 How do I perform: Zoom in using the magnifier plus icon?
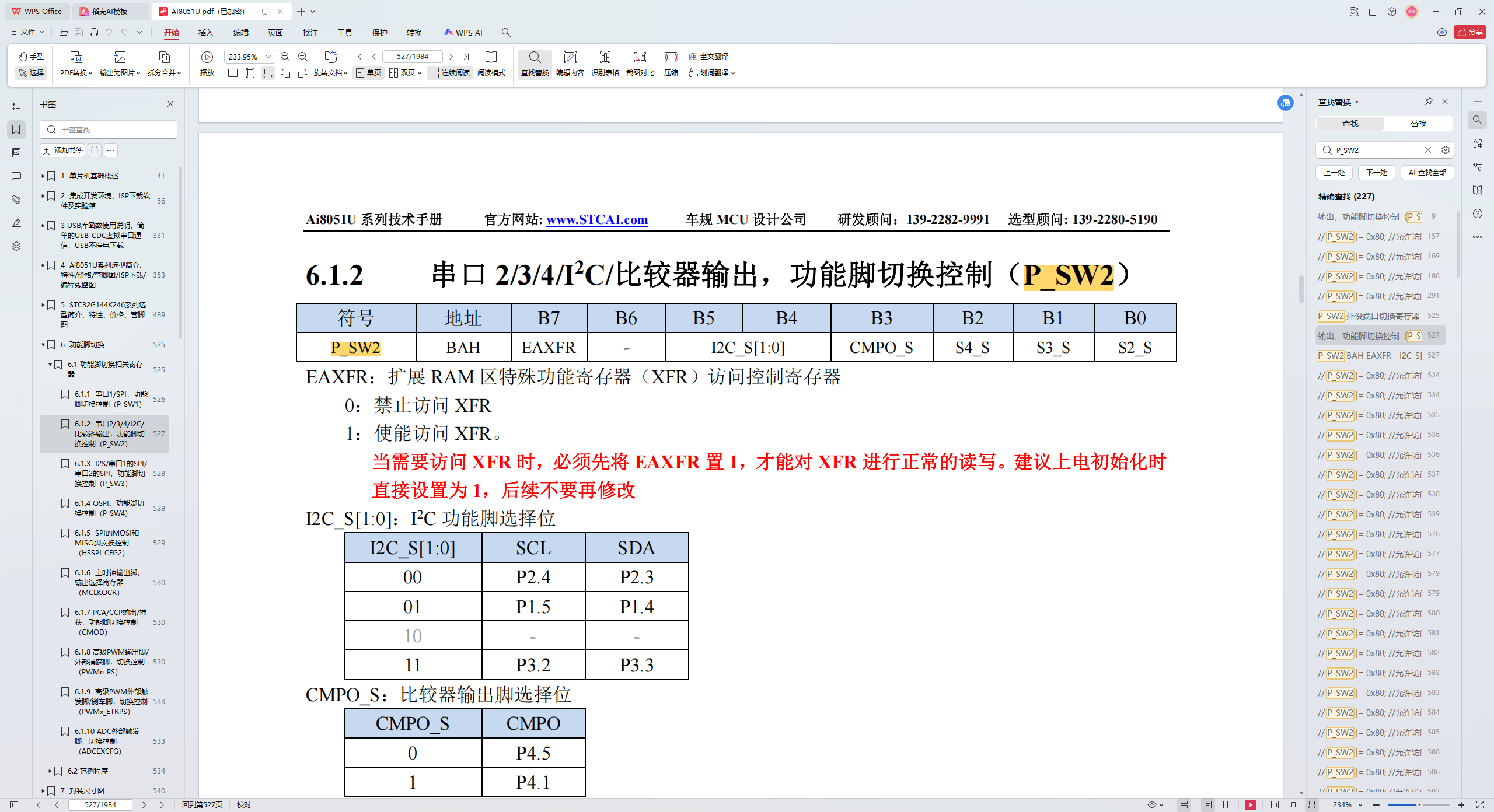302,57
